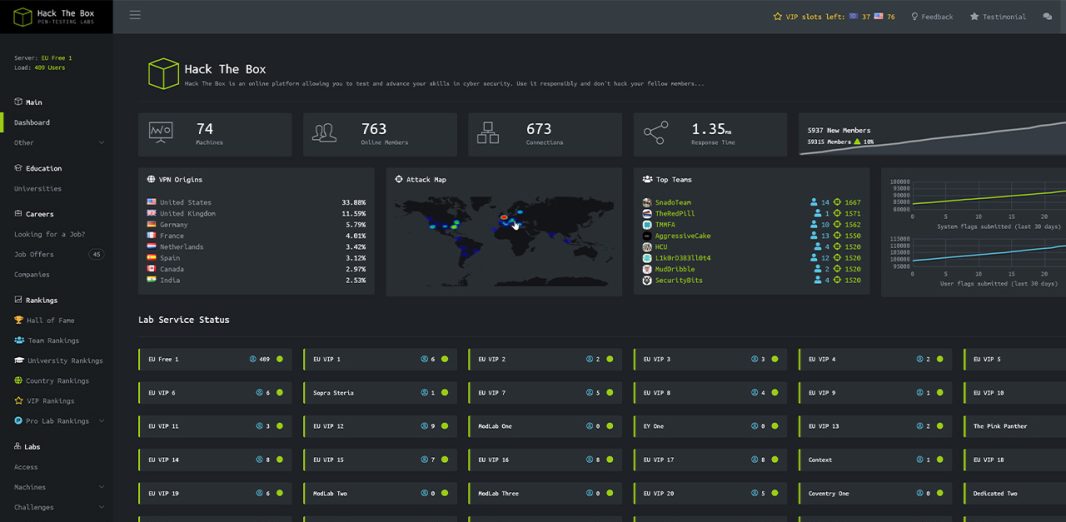Open the chat bubbles icon
This screenshot has height=522, width=1066.
click(1047, 16)
